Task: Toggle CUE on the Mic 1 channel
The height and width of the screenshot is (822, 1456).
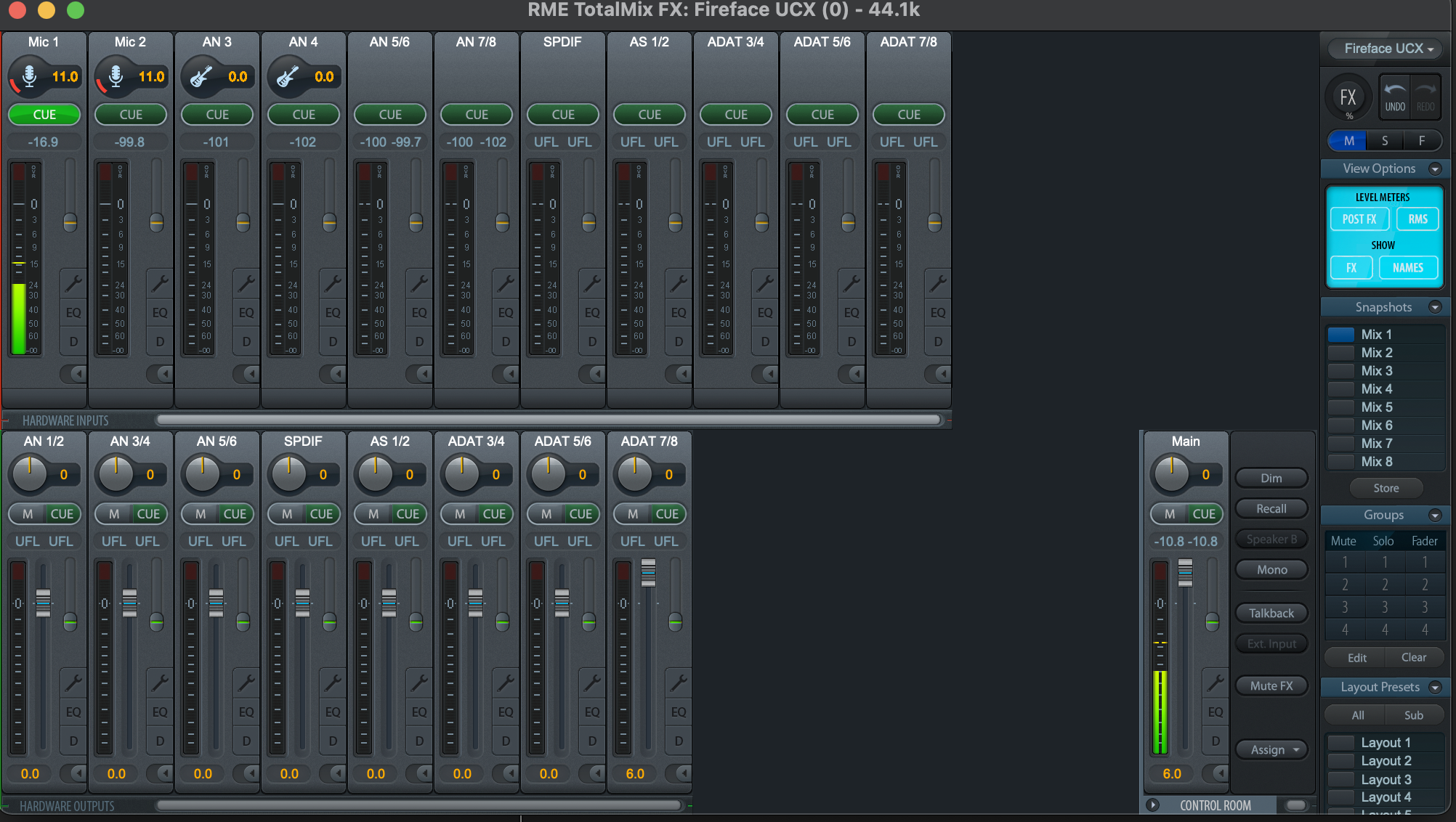Action: pyautogui.click(x=44, y=114)
